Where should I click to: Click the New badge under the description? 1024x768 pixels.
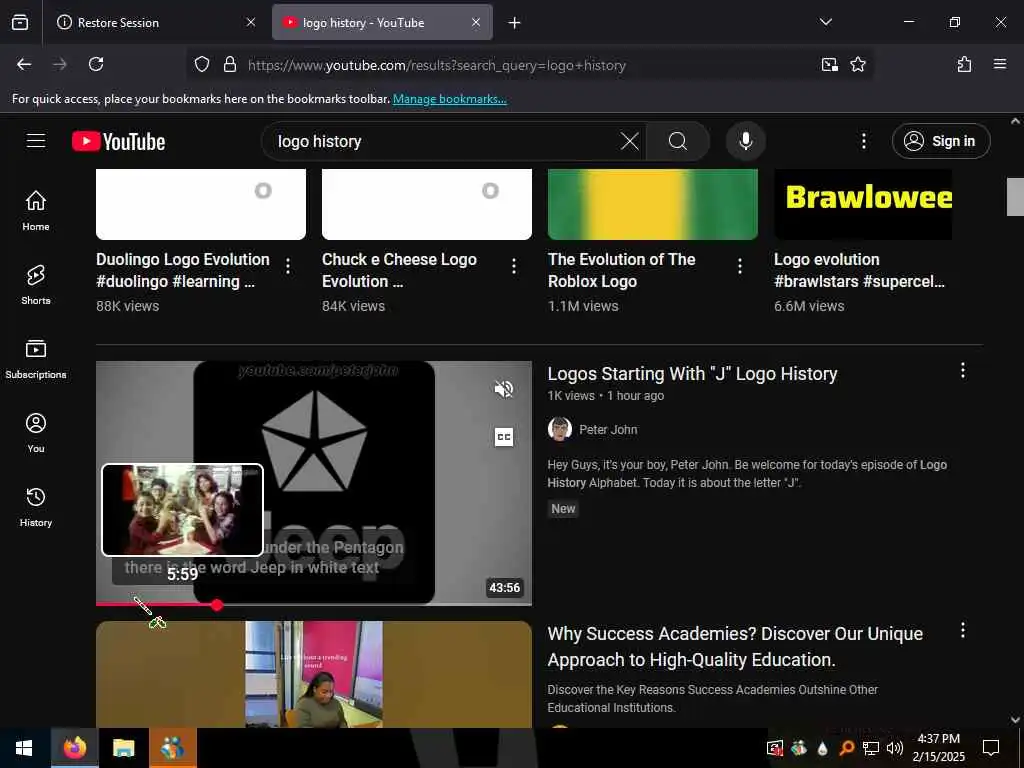tap(563, 509)
